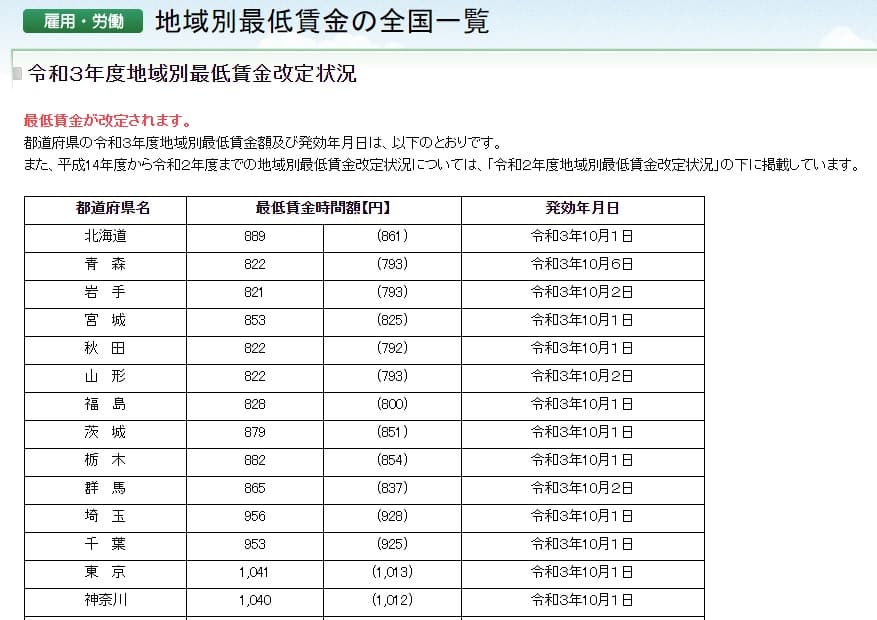Click the 822 value in the 山形 row
Image resolution: width=877 pixels, height=620 pixels.
tap(254, 376)
